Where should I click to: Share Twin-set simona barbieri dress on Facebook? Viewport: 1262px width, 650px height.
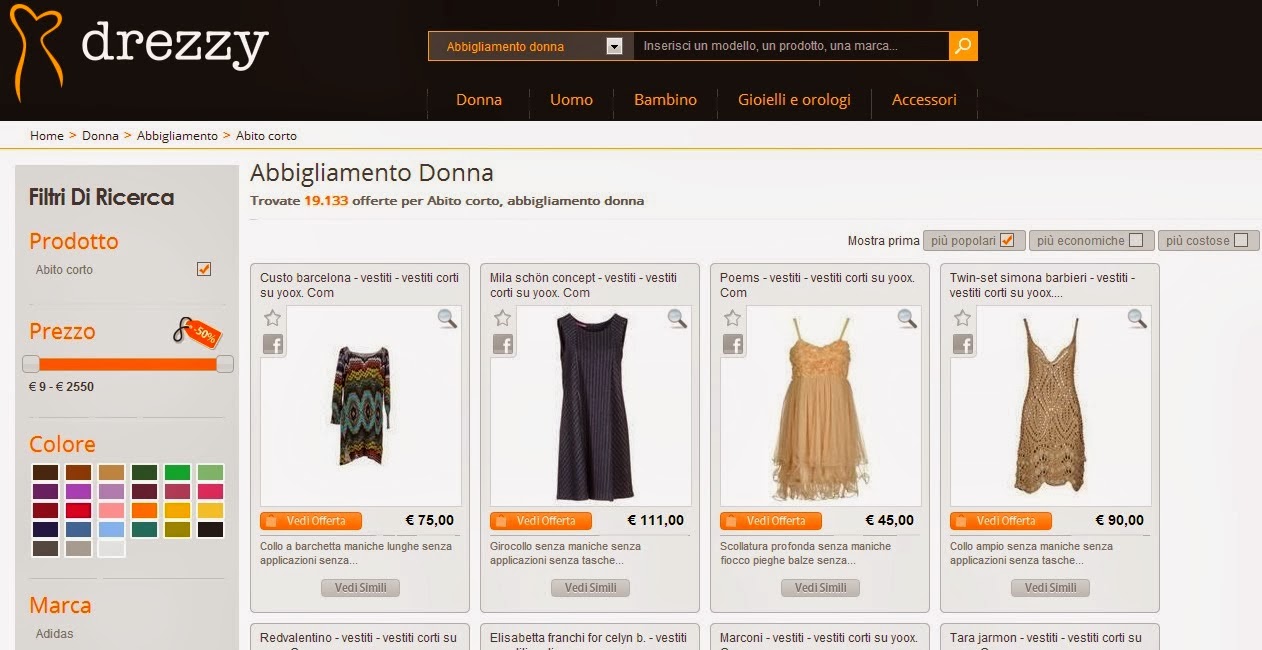[x=963, y=344]
